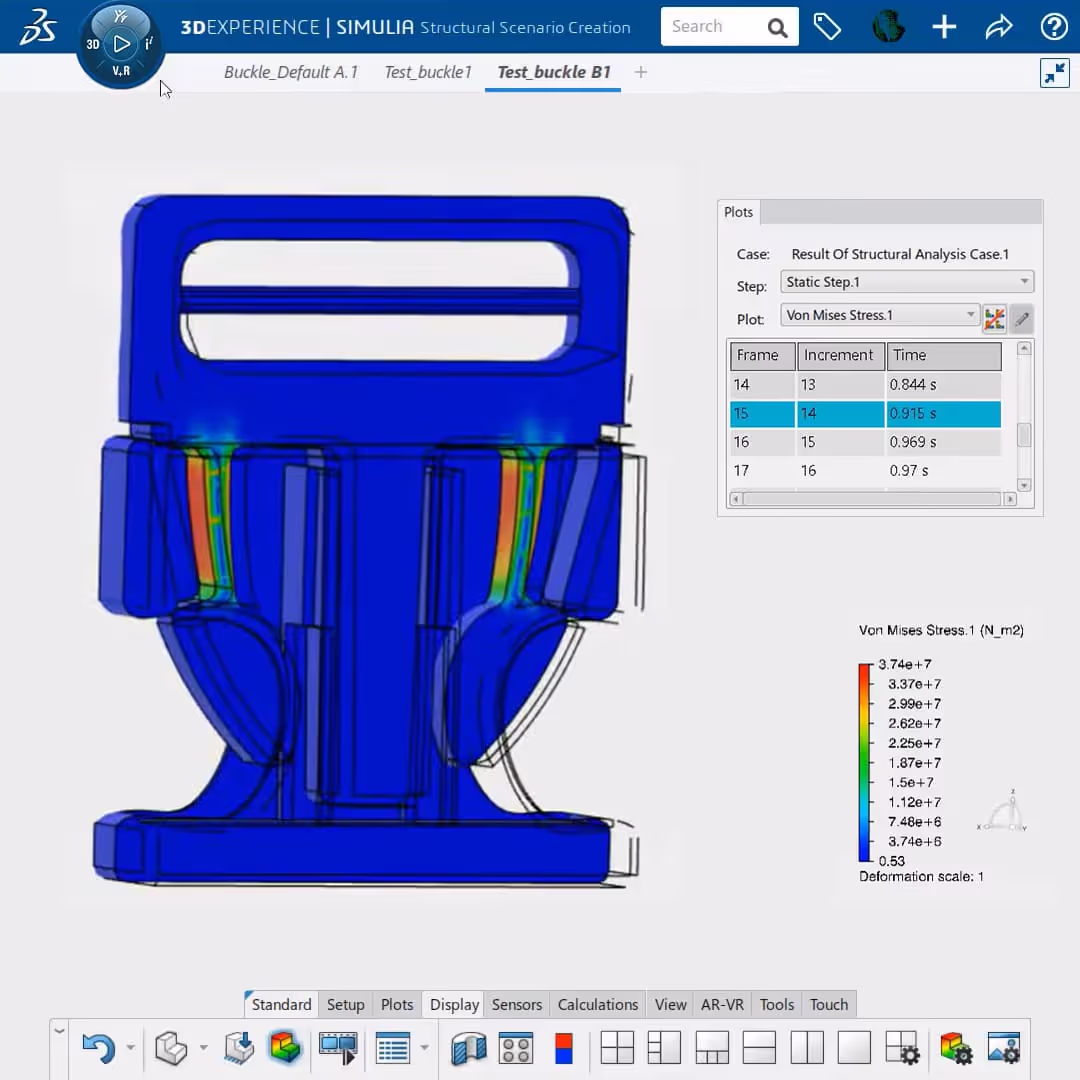
Task: Open the image settings gear icon
Action: click(1004, 1048)
